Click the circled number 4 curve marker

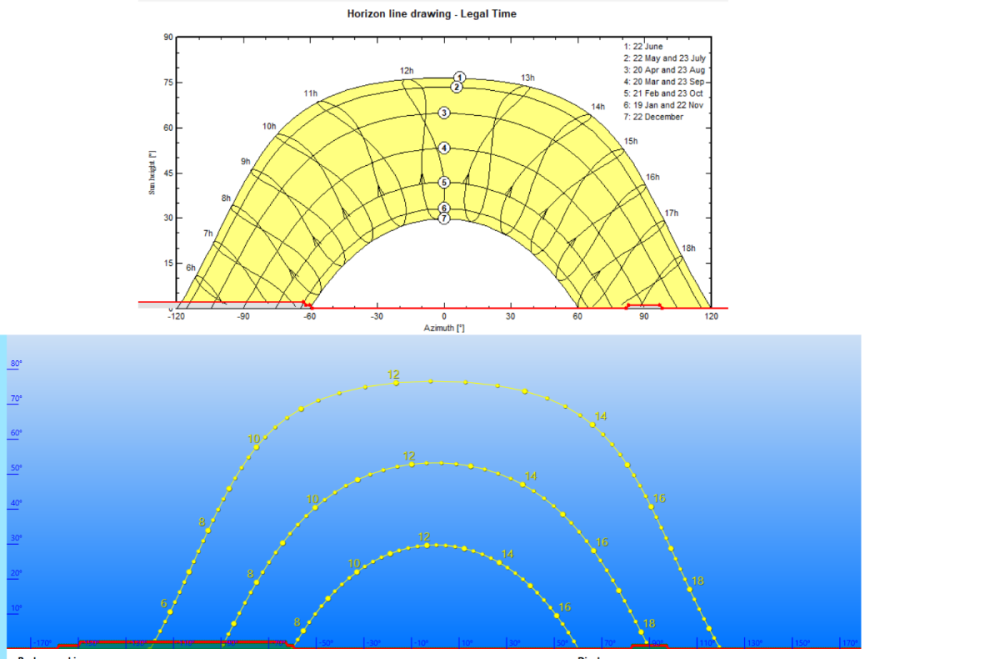click(444, 148)
